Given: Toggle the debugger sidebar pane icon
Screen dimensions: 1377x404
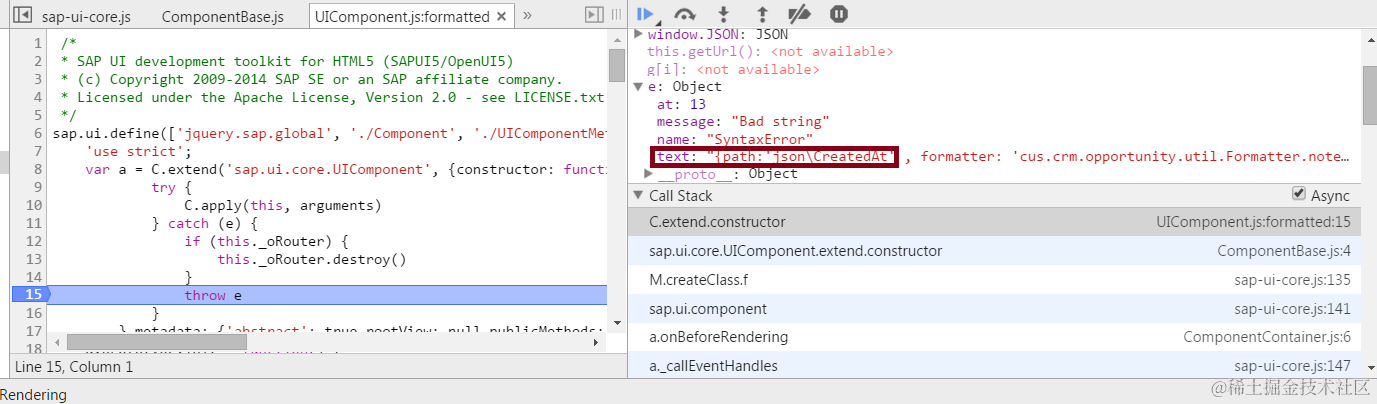Looking at the screenshot, I should tap(594, 15).
